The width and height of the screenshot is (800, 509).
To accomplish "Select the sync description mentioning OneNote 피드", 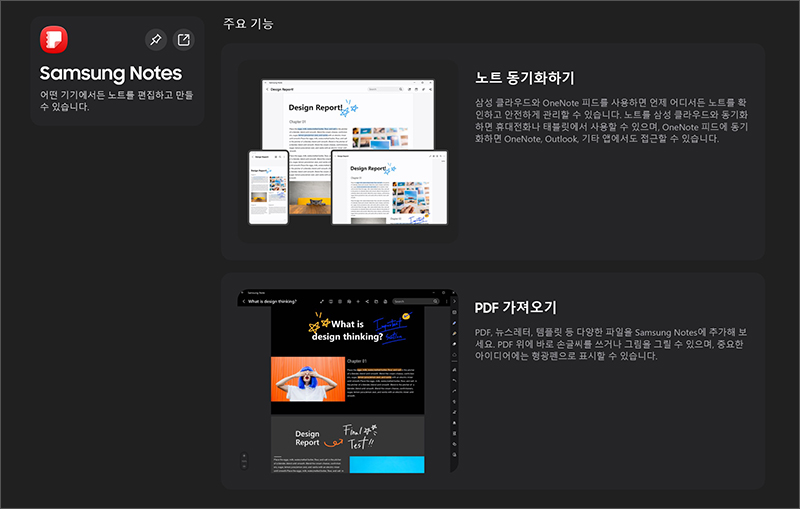I will click(611, 120).
